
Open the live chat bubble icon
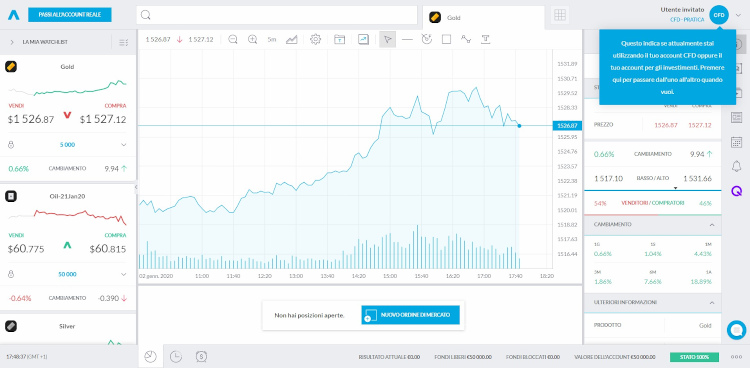737,330
